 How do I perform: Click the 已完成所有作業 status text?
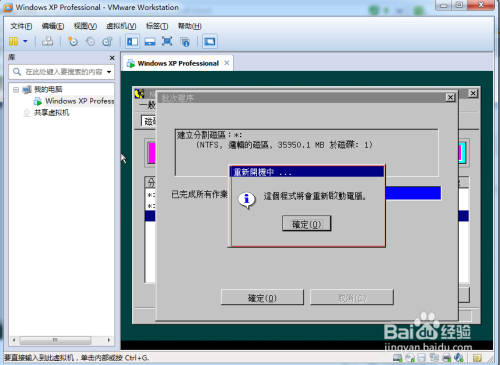coord(199,194)
